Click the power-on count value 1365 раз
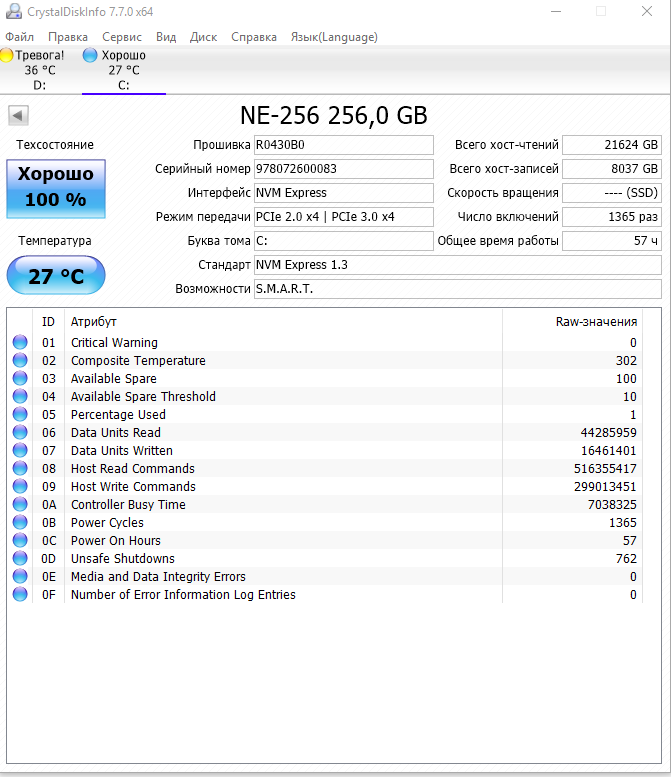 612,217
